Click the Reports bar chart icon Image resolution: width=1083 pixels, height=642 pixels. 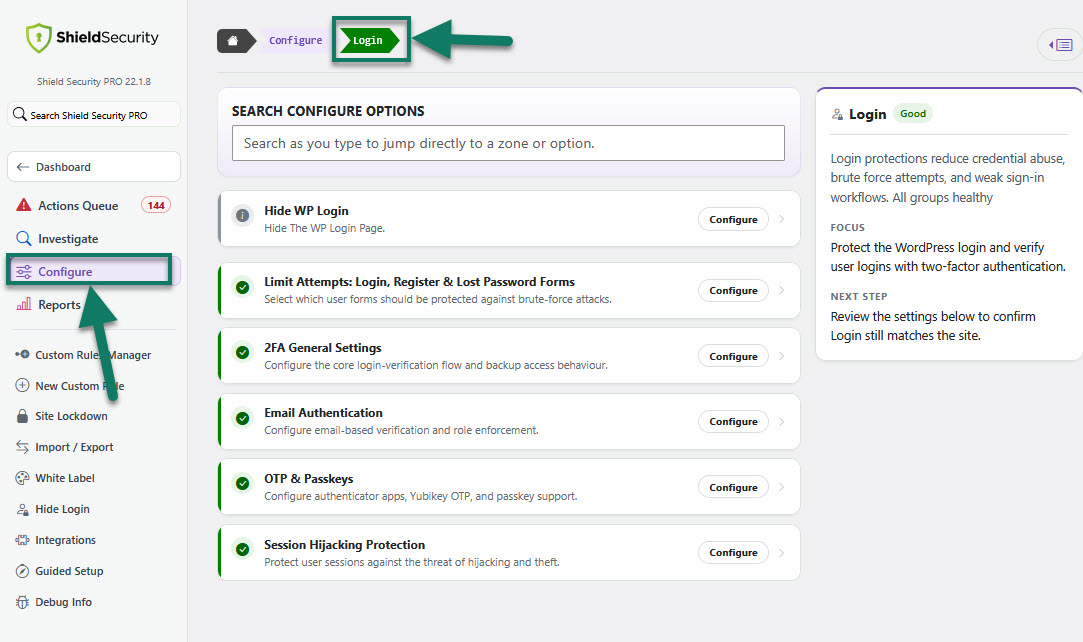pyautogui.click(x=23, y=304)
